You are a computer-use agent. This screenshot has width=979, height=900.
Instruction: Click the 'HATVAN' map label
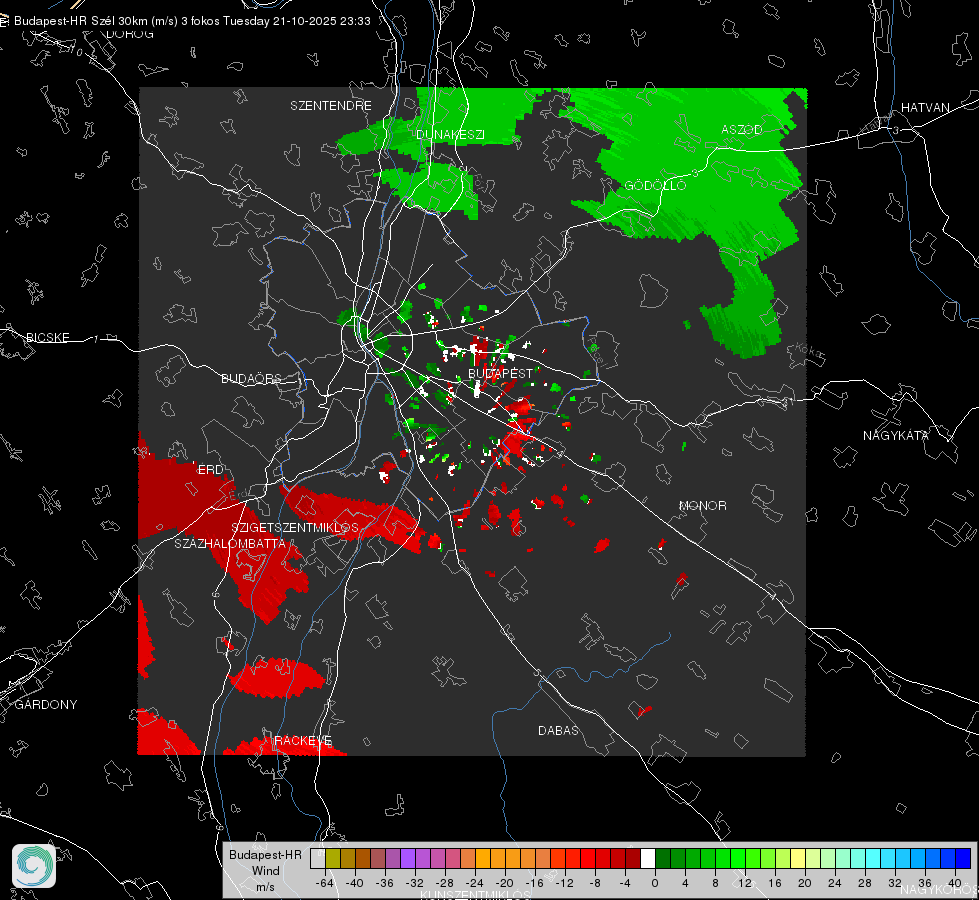(925, 107)
